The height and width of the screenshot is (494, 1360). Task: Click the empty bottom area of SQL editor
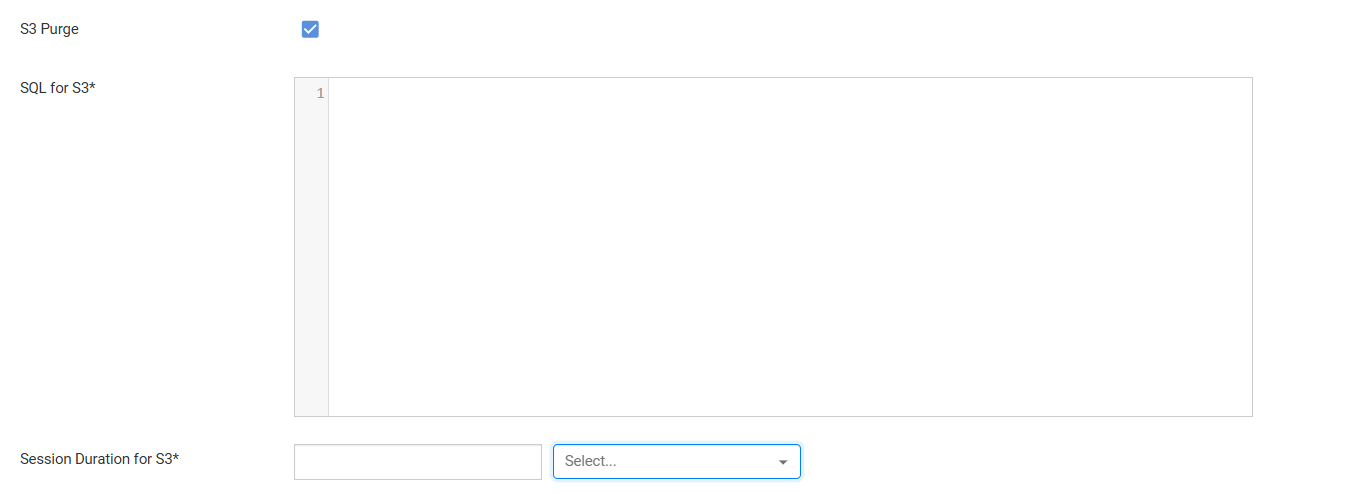click(x=790, y=380)
